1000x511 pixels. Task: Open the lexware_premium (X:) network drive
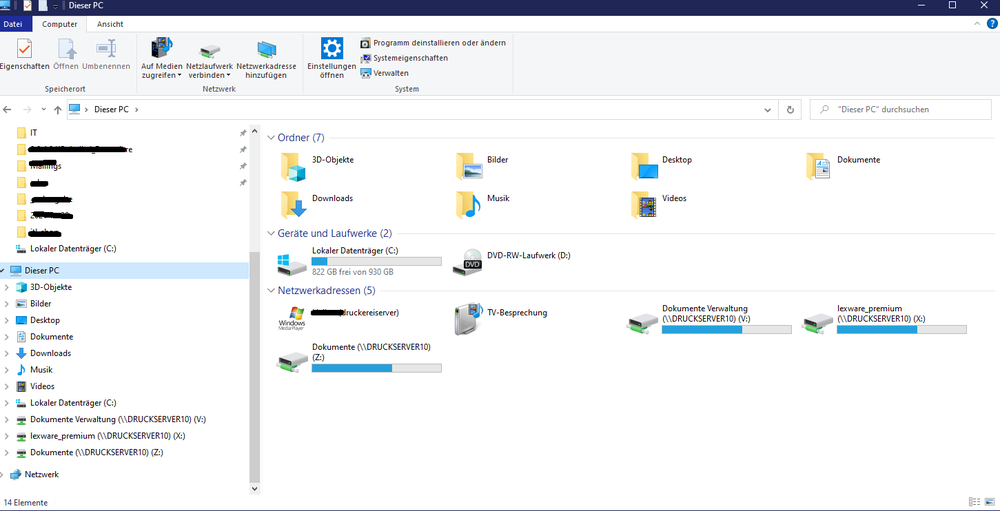coord(818,319)
